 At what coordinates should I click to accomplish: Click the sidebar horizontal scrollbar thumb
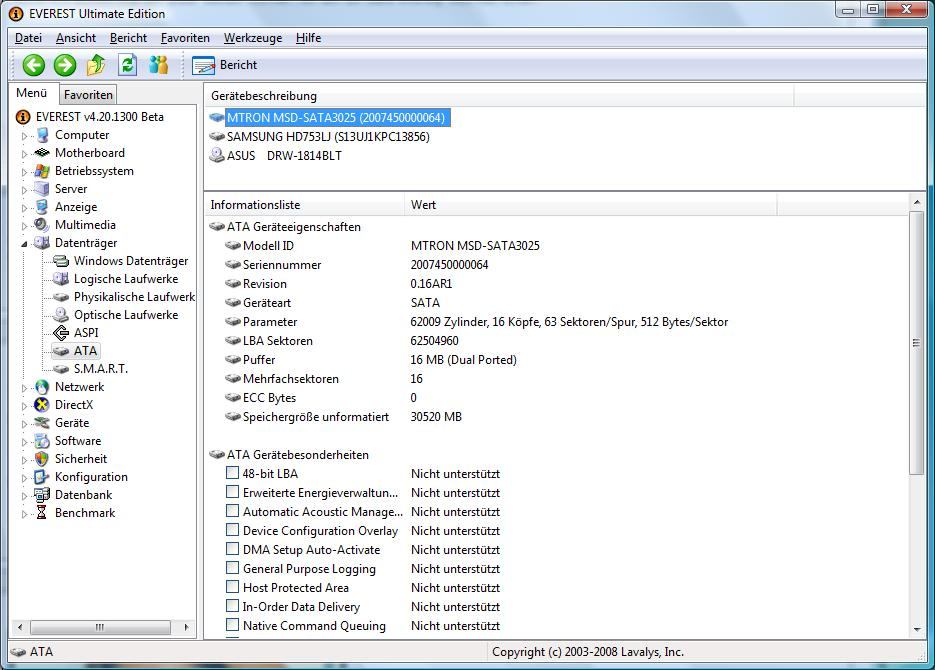(x=100, y=627)
